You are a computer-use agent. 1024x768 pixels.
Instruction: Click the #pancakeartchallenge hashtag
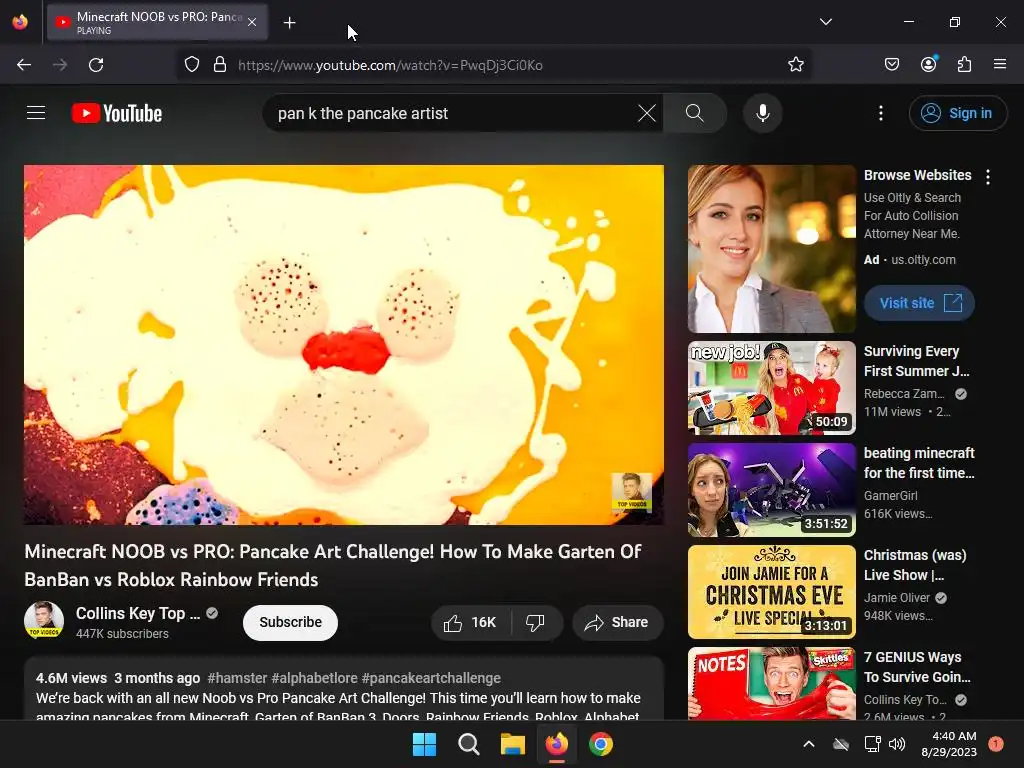[431, 678]
